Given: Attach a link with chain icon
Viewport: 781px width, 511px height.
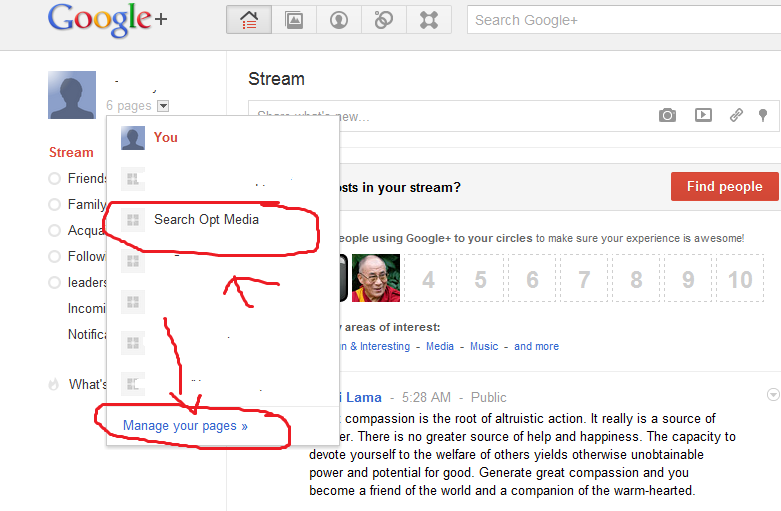Looking at the screenshot, I should tap(736, 115).
